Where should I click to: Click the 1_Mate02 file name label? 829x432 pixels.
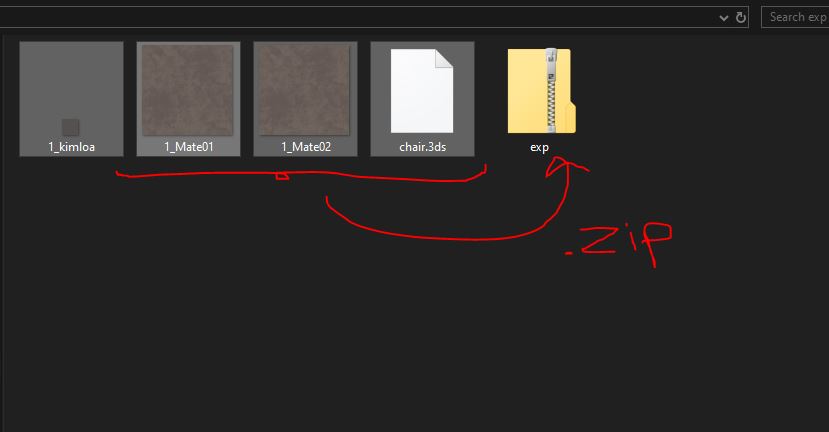pos(306,147)
